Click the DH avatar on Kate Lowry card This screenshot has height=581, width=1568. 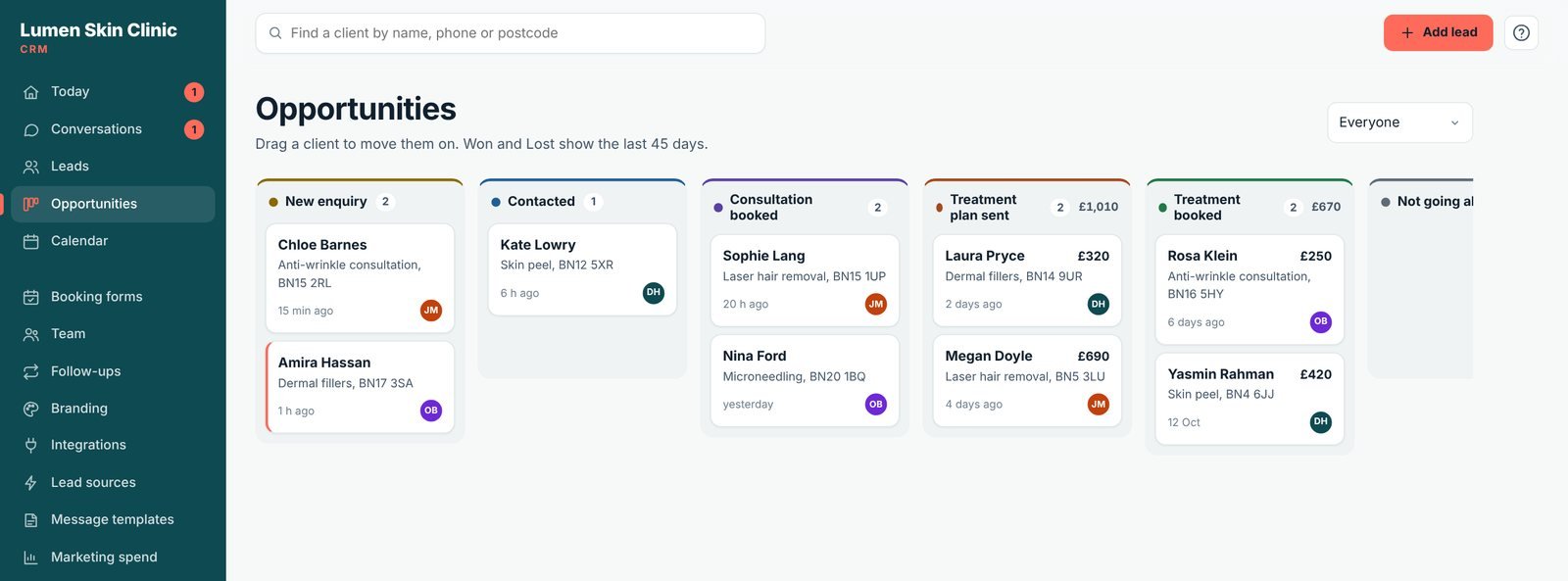pyautogui.click(x=654, y=292)
